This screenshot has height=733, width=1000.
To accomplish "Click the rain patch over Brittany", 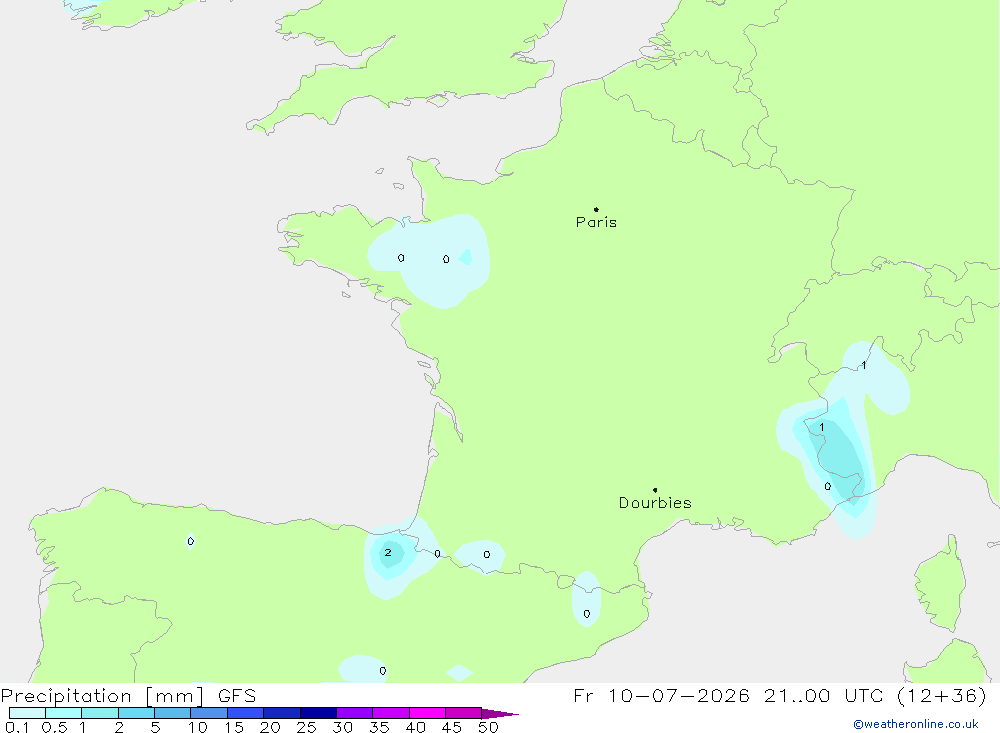I will click(429, 261).
